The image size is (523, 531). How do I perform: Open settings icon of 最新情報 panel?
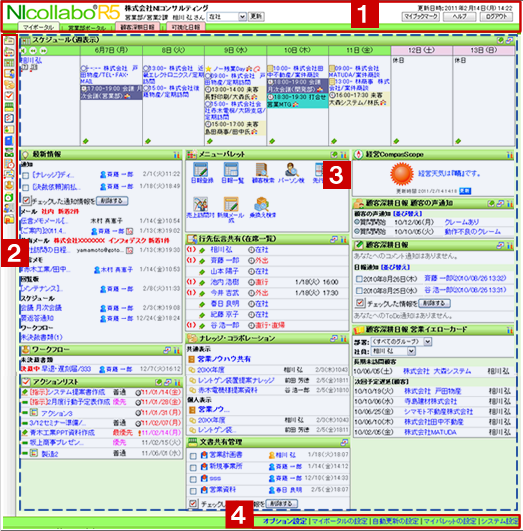(x=176, y=155)
